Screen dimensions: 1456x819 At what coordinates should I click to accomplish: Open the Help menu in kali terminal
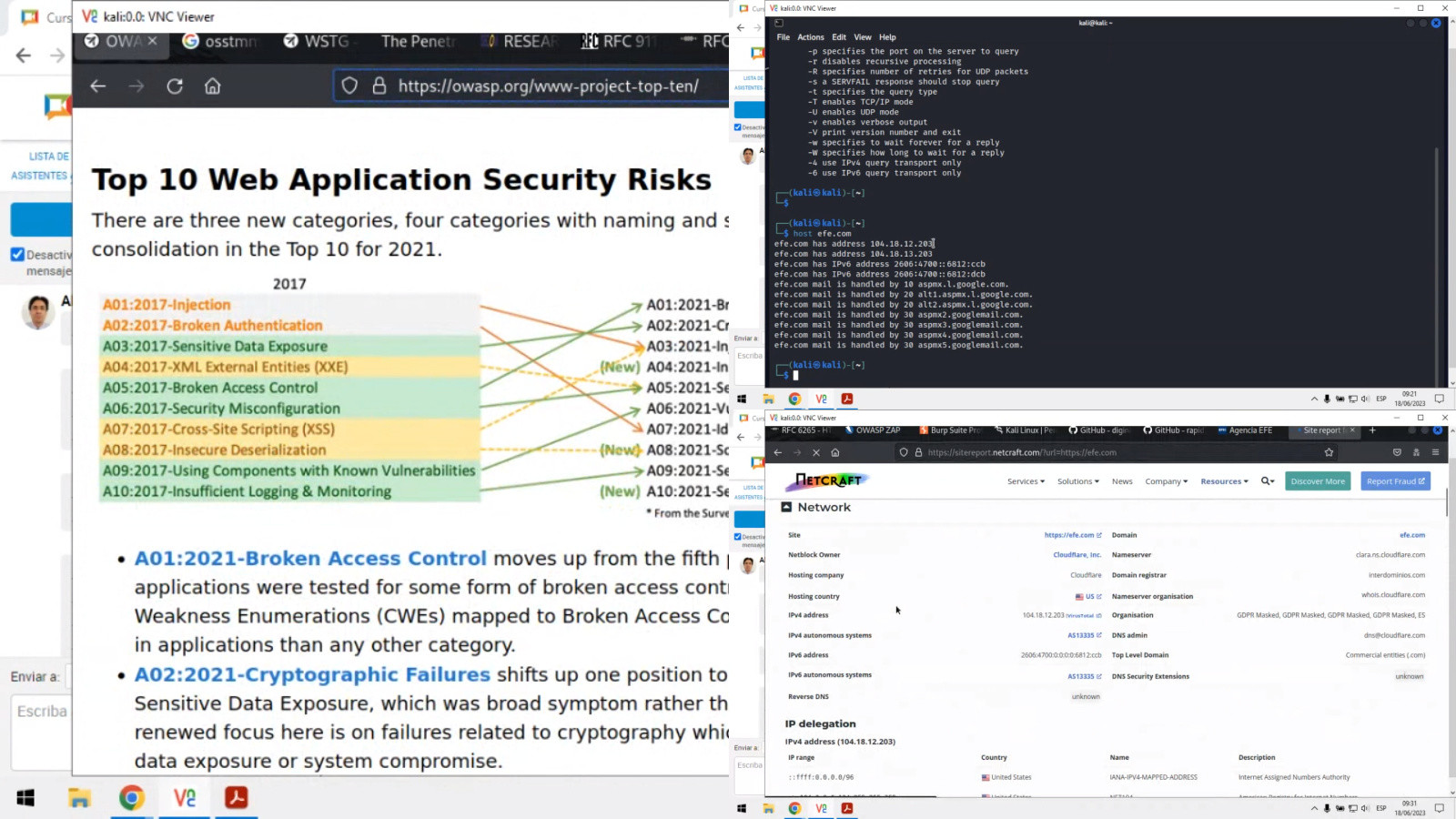point(887,37)
